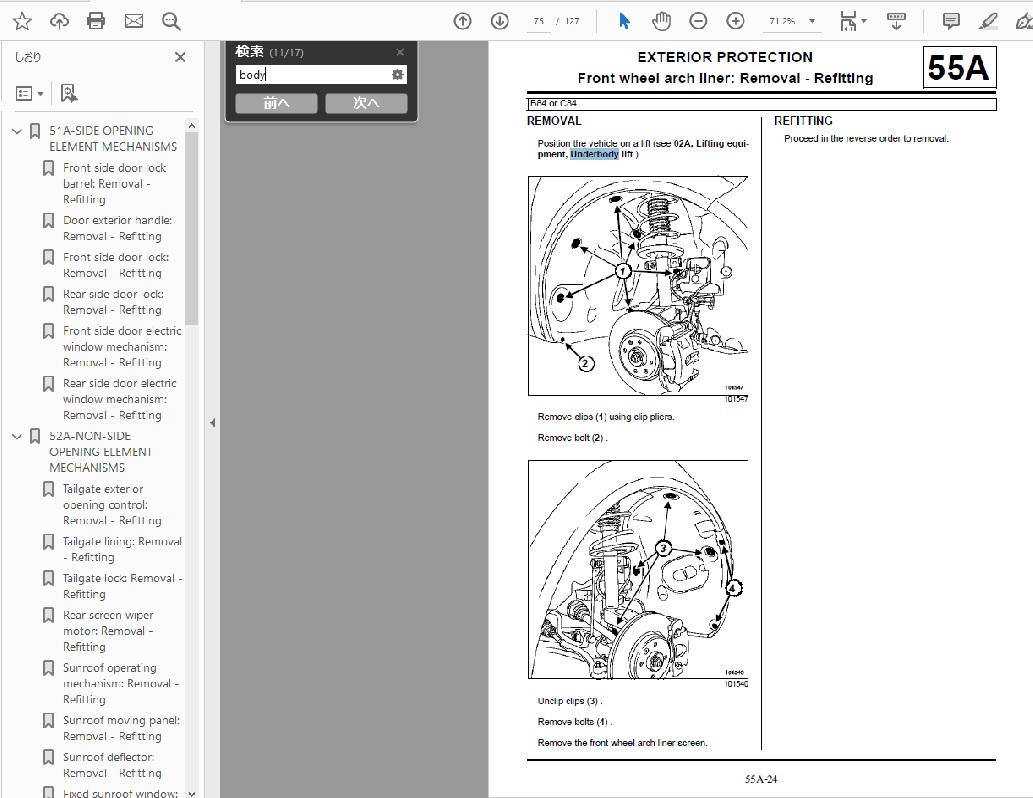Open the comment note tool
1033x798 pixels.
[x=951, y=21]
